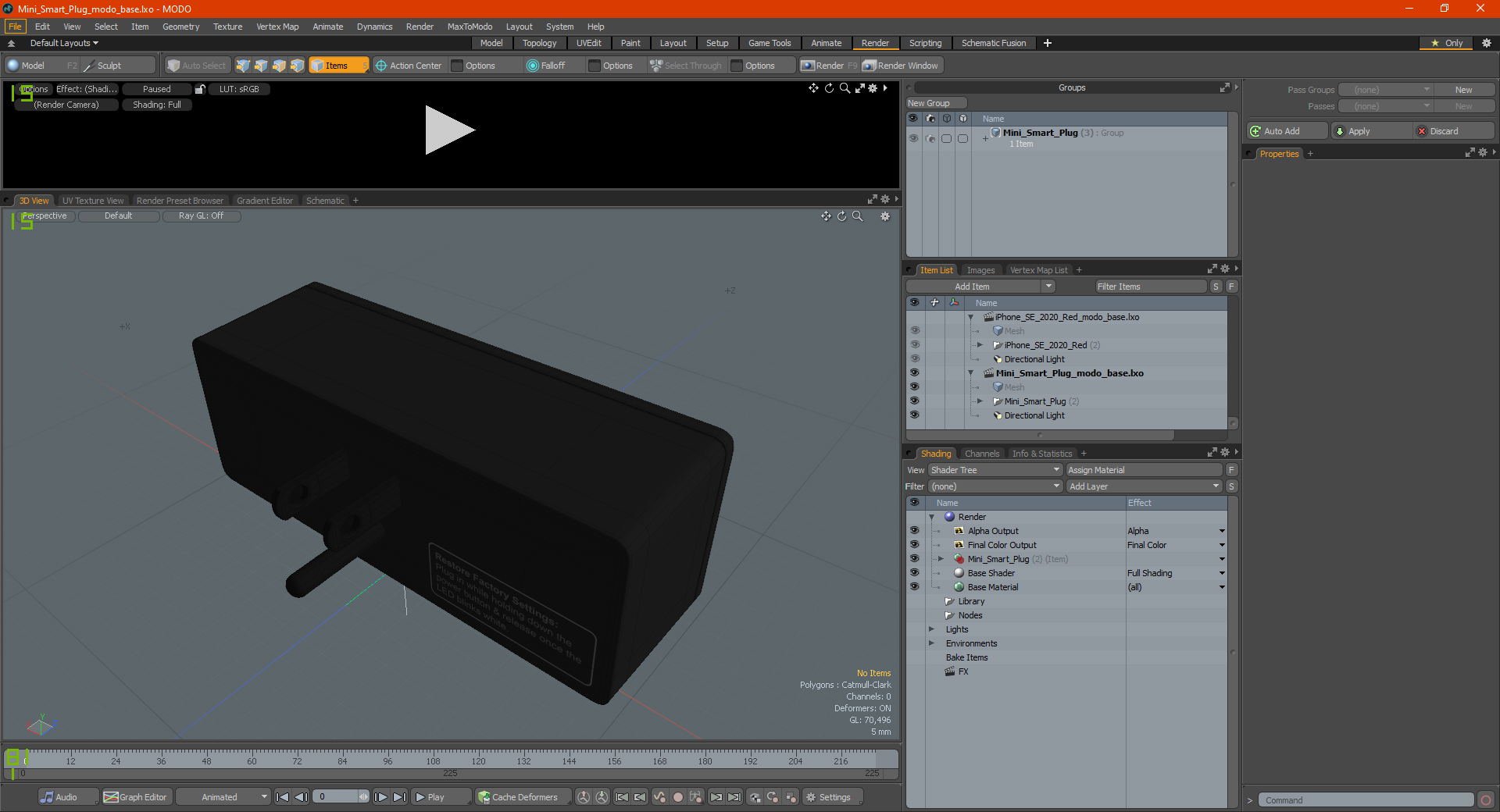Select the Polygons selection mode cube icon
Image resolution: width=1500 pixels, height=812 pixels.
[279, 66]
